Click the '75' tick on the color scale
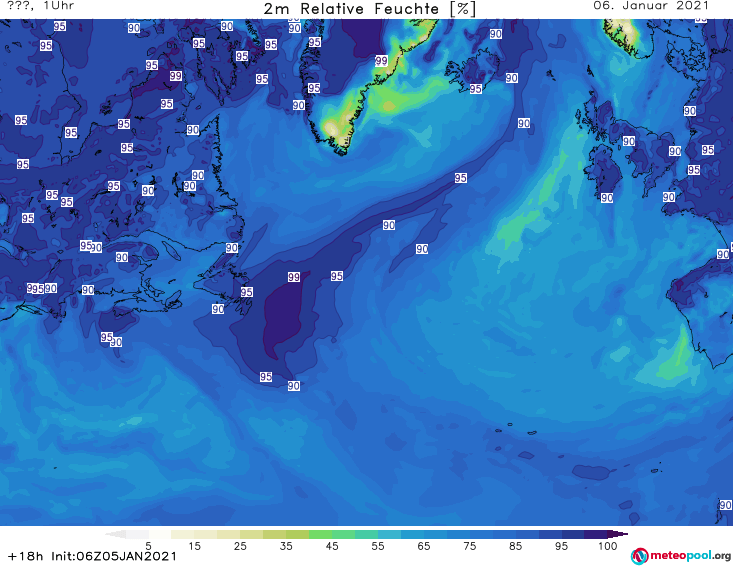Image resolution: width=733 pixels, height=566 pixels. coord(469,546)
